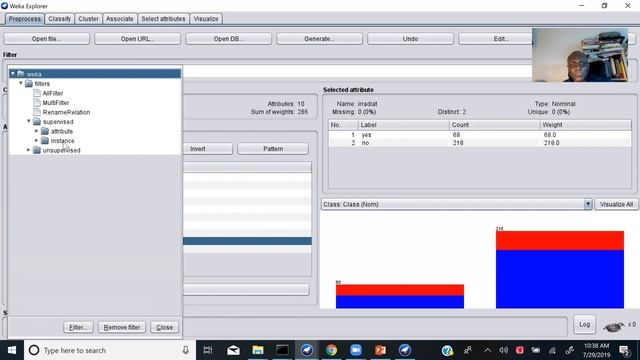This screenshot has width=640, height=360.
Task: Select the weka root folder icon
Action: 21,74
